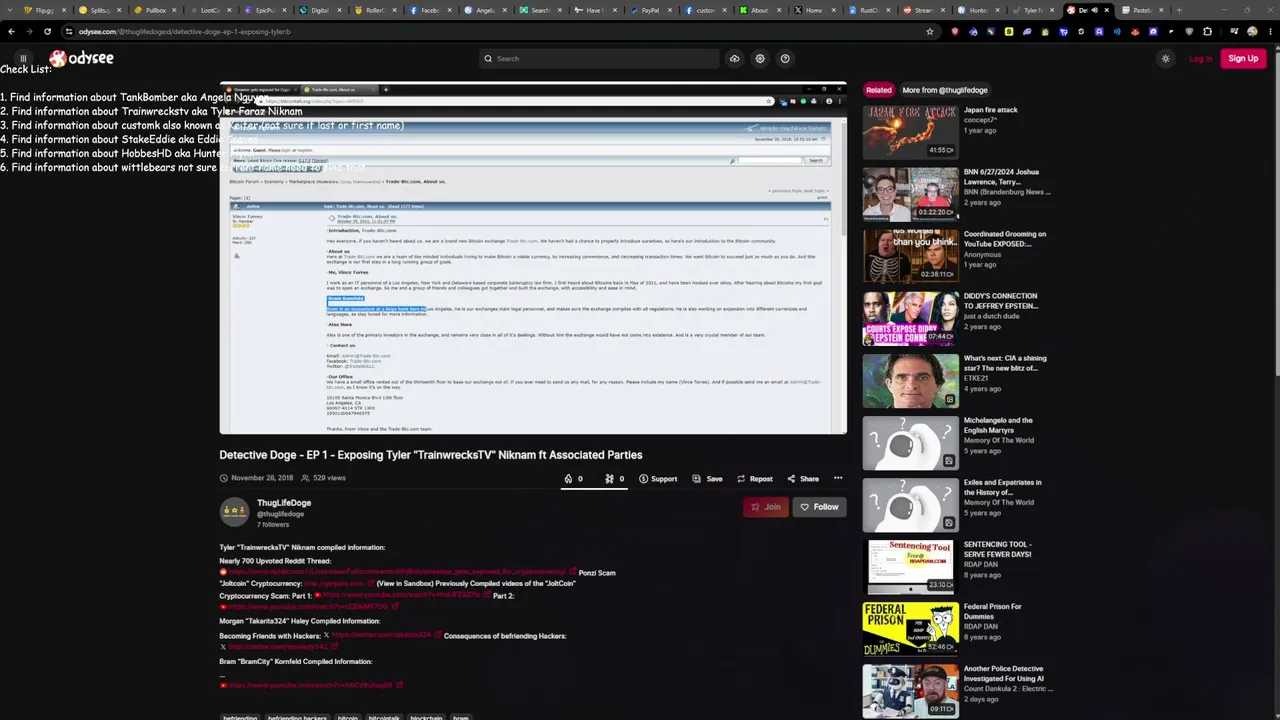Go back with the browser back arrow
The height and width of the screenshot is (720, 1280).
tap(11, 31)
